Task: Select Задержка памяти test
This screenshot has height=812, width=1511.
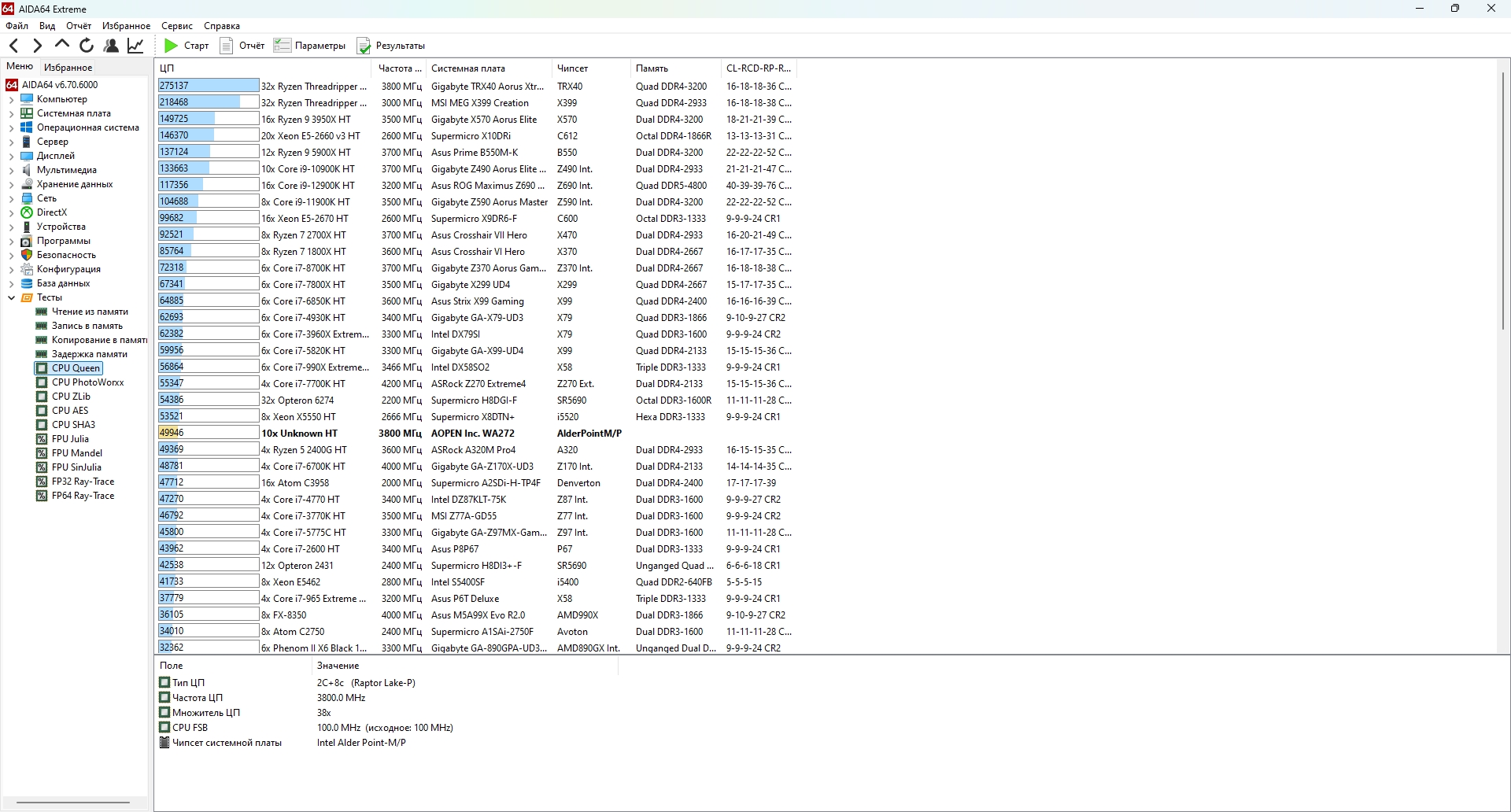Action: [90, 354]
